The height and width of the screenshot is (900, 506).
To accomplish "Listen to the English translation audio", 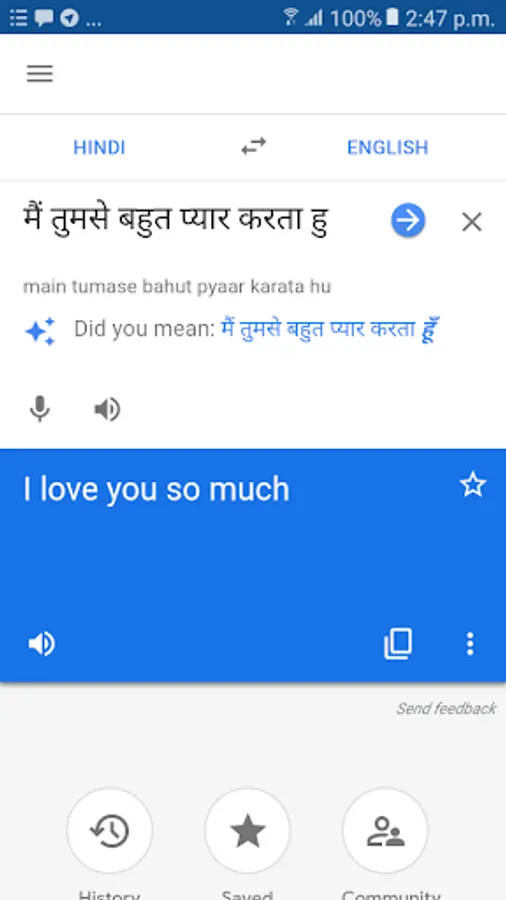I will (42, 644).
